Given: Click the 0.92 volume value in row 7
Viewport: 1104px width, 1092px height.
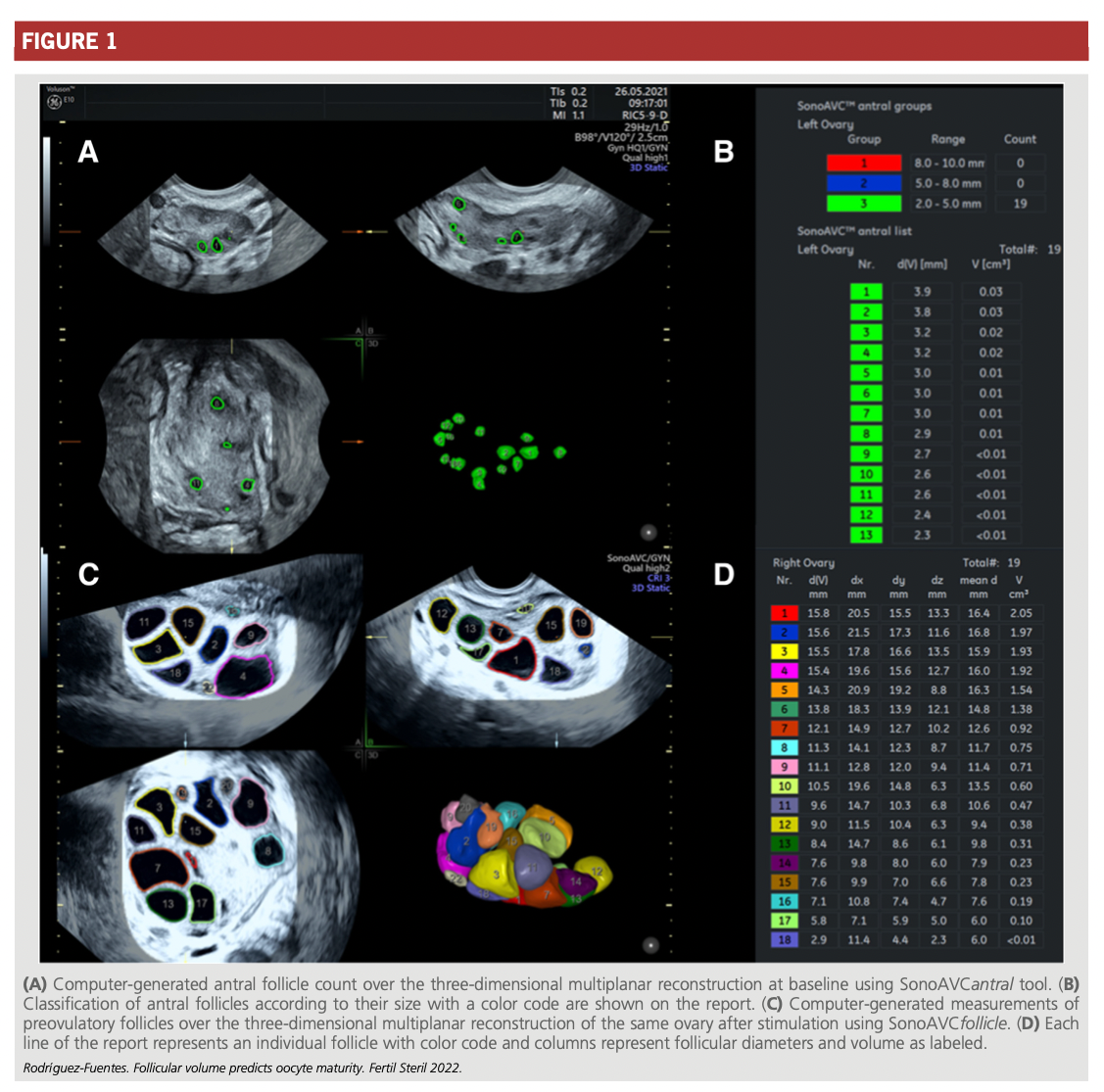Looking at the screenshot, I should 1020,728.
